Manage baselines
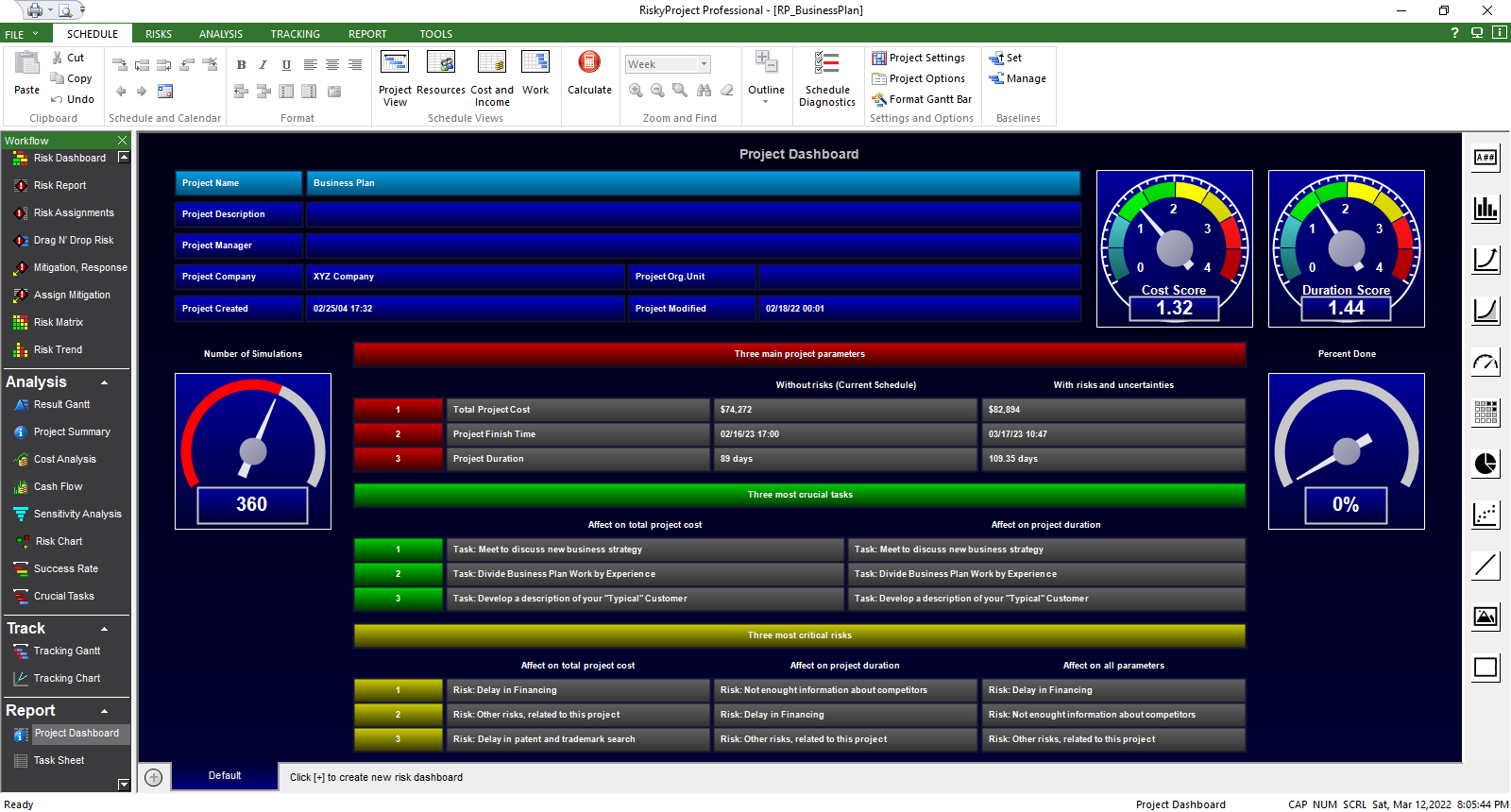1511x812 pixels. (1018, 78)
